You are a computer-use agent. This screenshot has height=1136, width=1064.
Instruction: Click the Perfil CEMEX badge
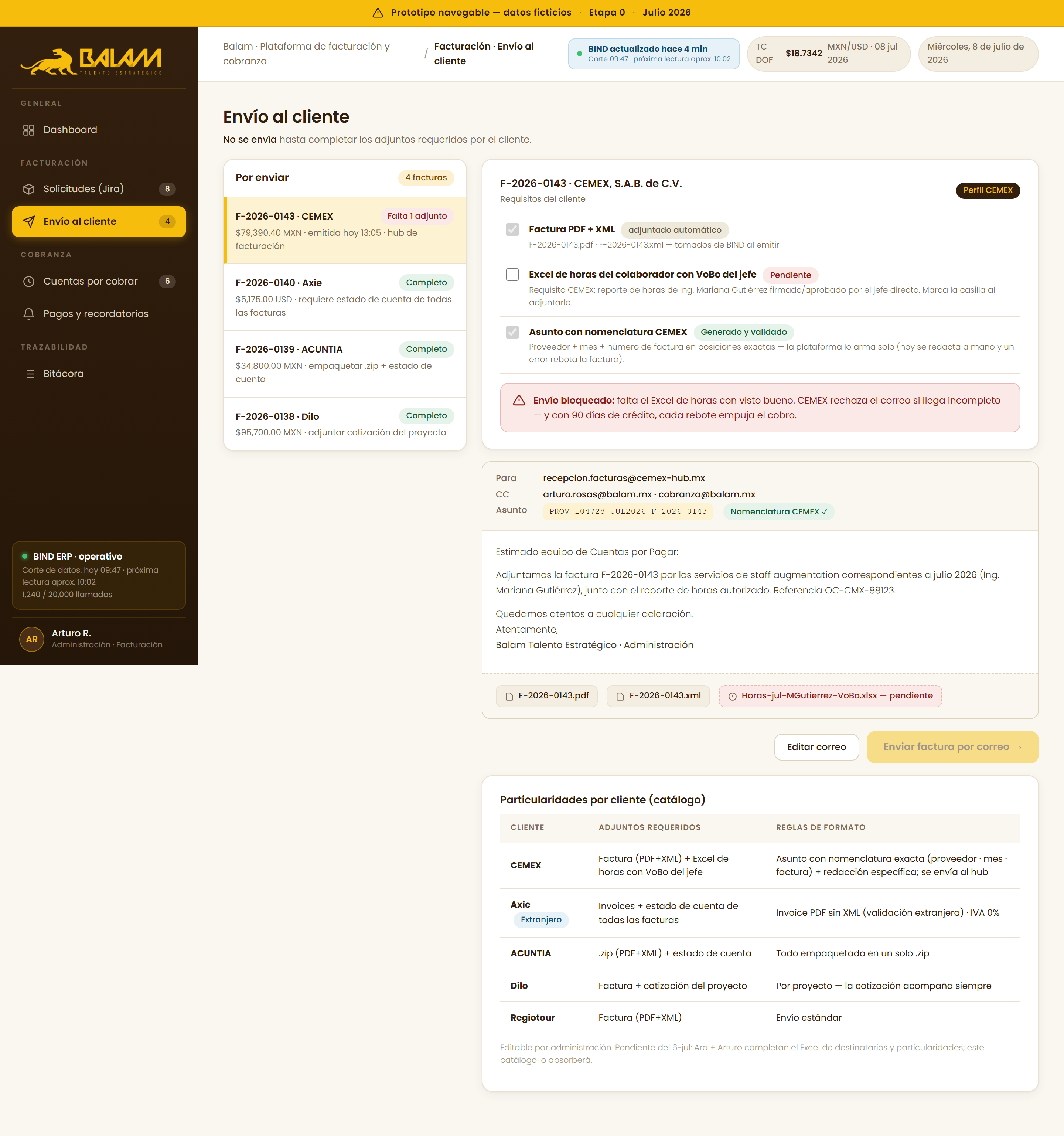tap(988, 190)
